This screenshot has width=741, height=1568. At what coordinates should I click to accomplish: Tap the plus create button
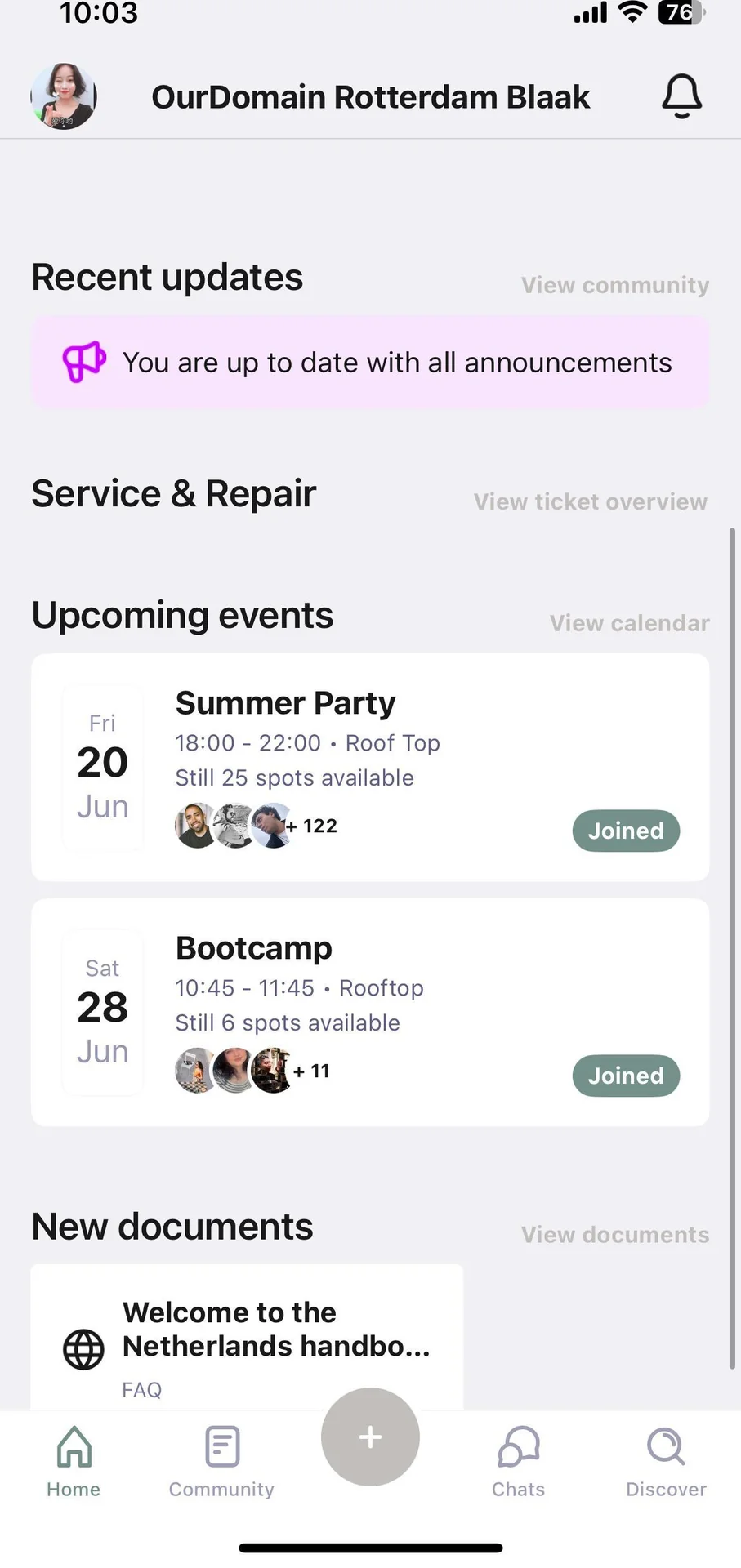[370, 1437]
